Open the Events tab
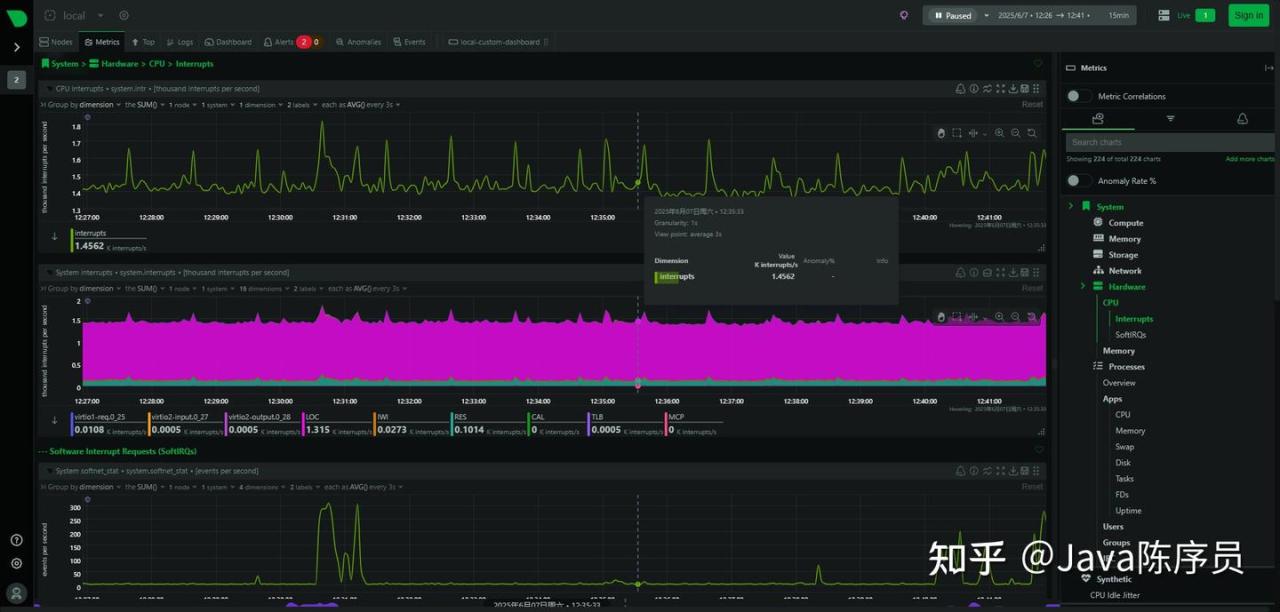 [409, 42]
